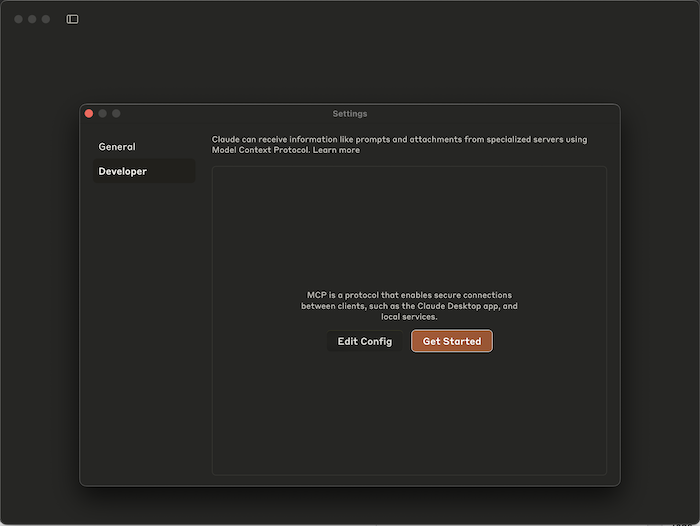Toggle the sidebar icon in main window
The height and width of the screenshot is (526, 700).
(x=72, y=19)
